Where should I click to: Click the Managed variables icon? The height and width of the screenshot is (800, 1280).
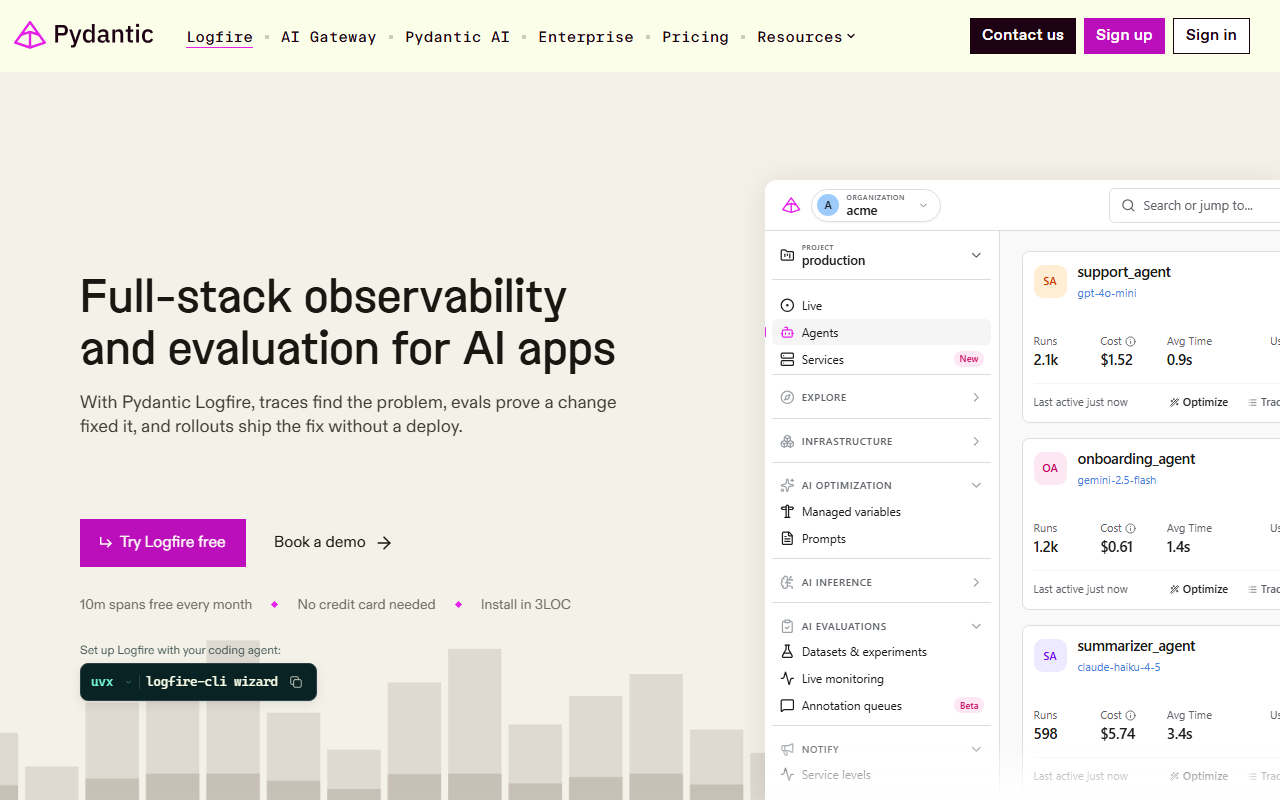pos(787,512)
